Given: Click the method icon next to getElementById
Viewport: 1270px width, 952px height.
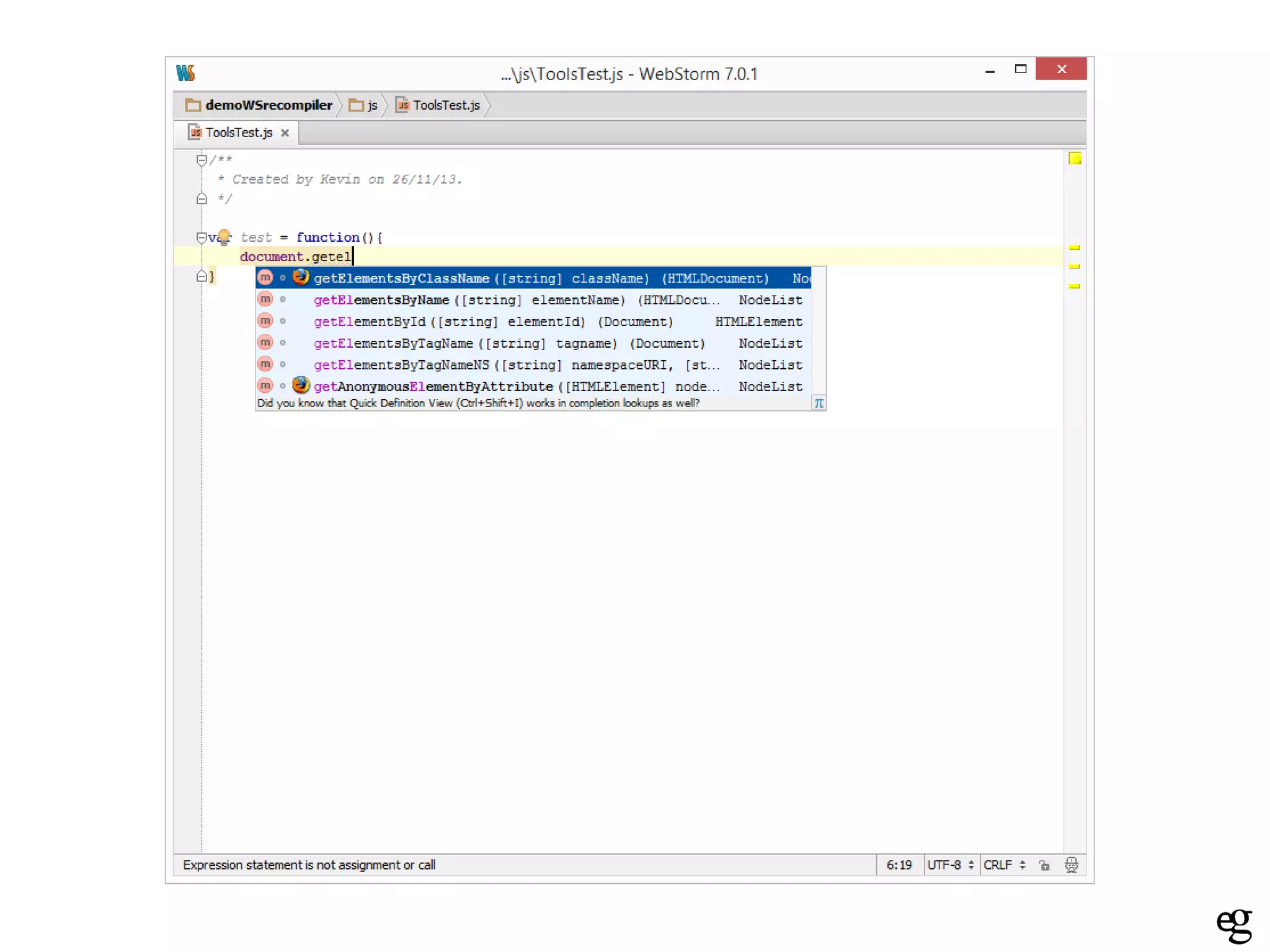Looking at the screenshot, I should [265, 321].
